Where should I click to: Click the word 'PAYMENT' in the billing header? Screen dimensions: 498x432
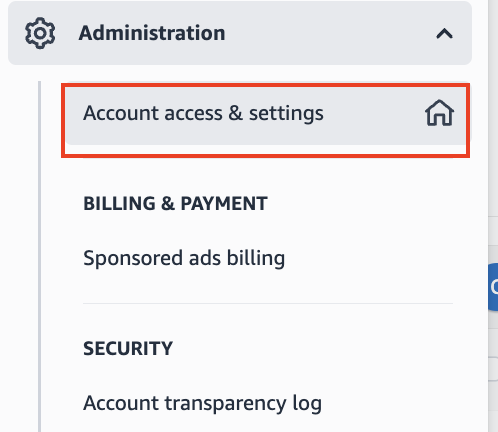point(224,203)
